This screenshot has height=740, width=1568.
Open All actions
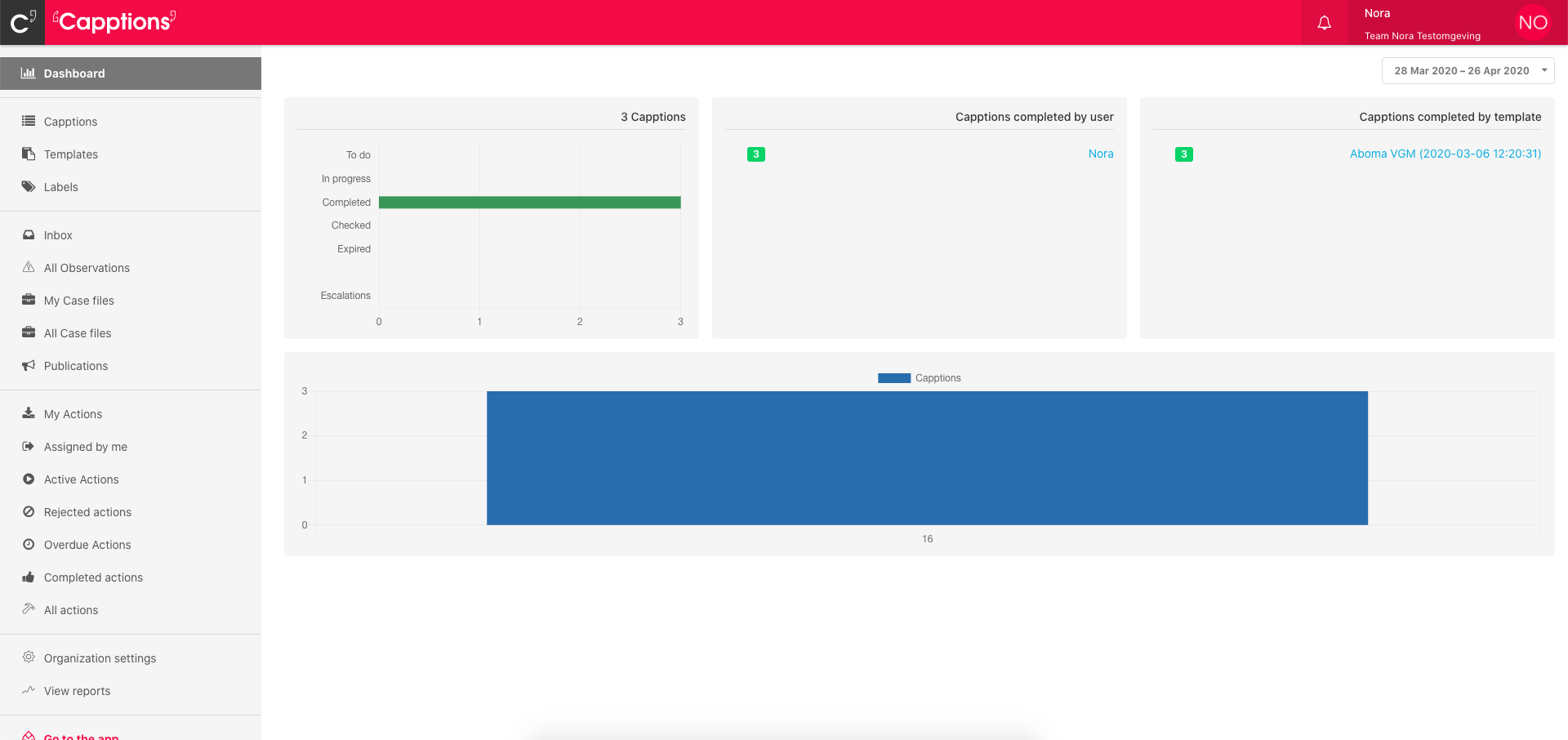[x=131, y=610]
